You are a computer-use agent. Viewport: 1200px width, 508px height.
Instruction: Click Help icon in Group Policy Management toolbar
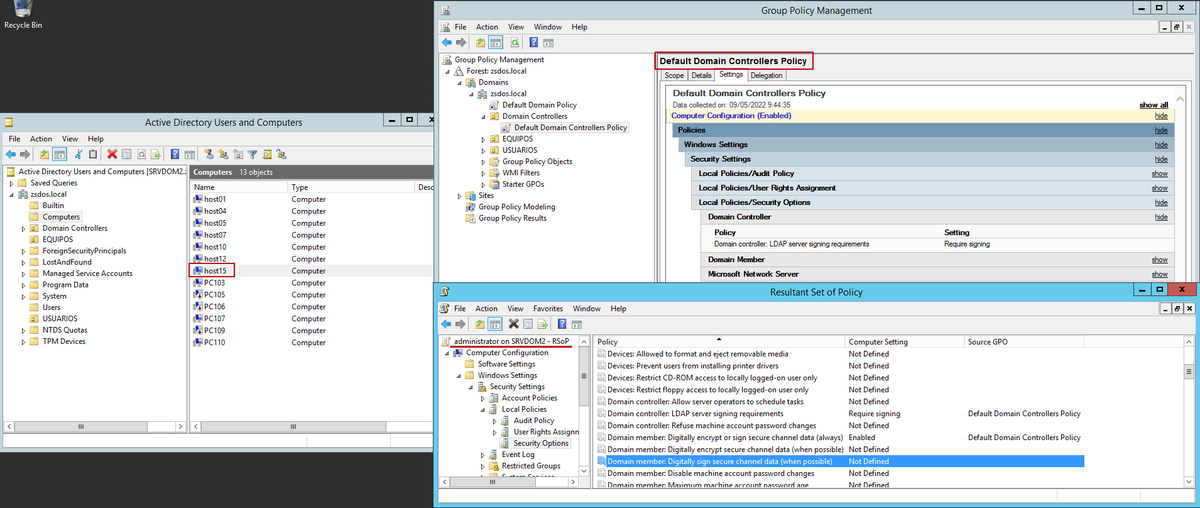534,42
